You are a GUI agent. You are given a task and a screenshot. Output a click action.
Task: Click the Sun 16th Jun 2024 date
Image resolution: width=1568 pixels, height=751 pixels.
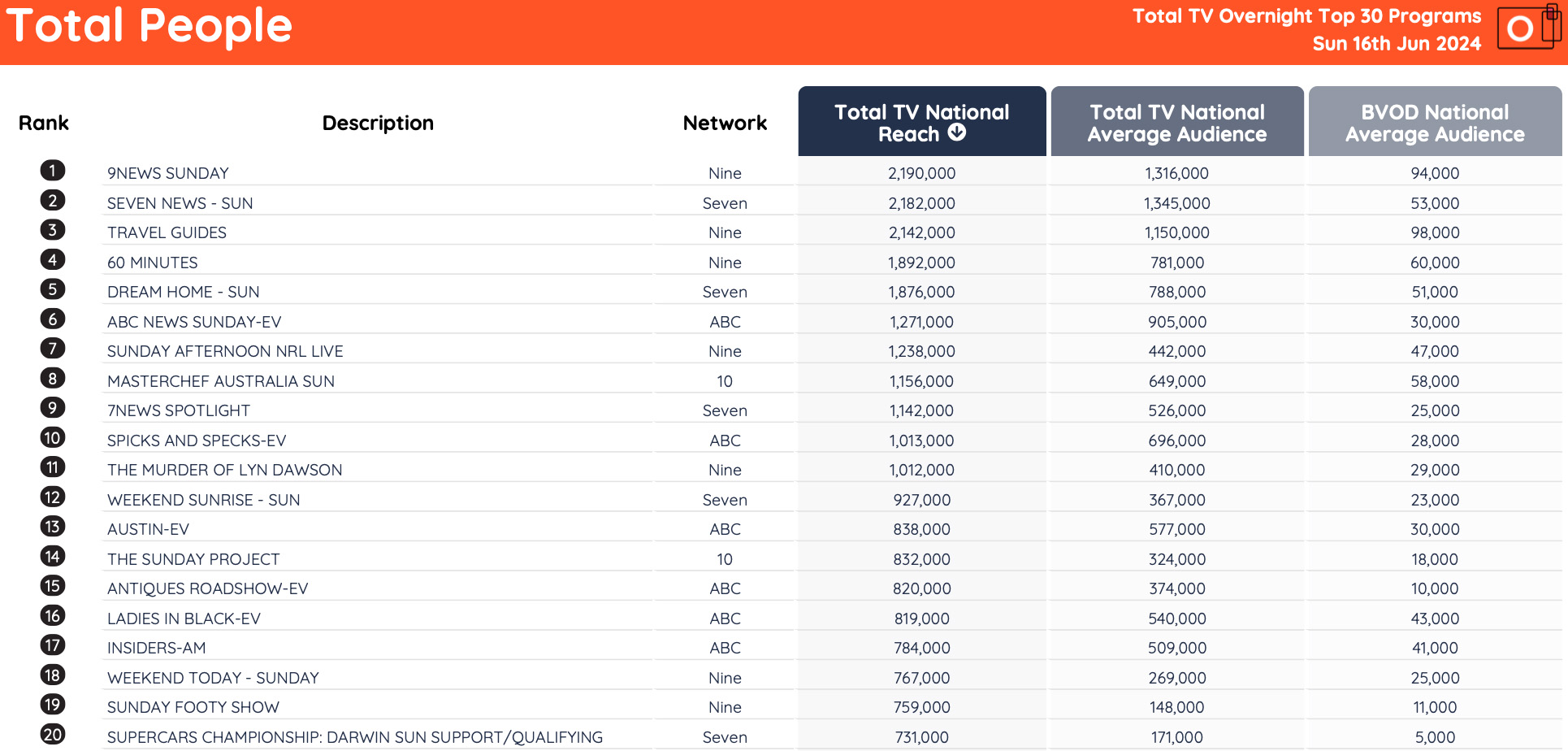pos(1397,44)
